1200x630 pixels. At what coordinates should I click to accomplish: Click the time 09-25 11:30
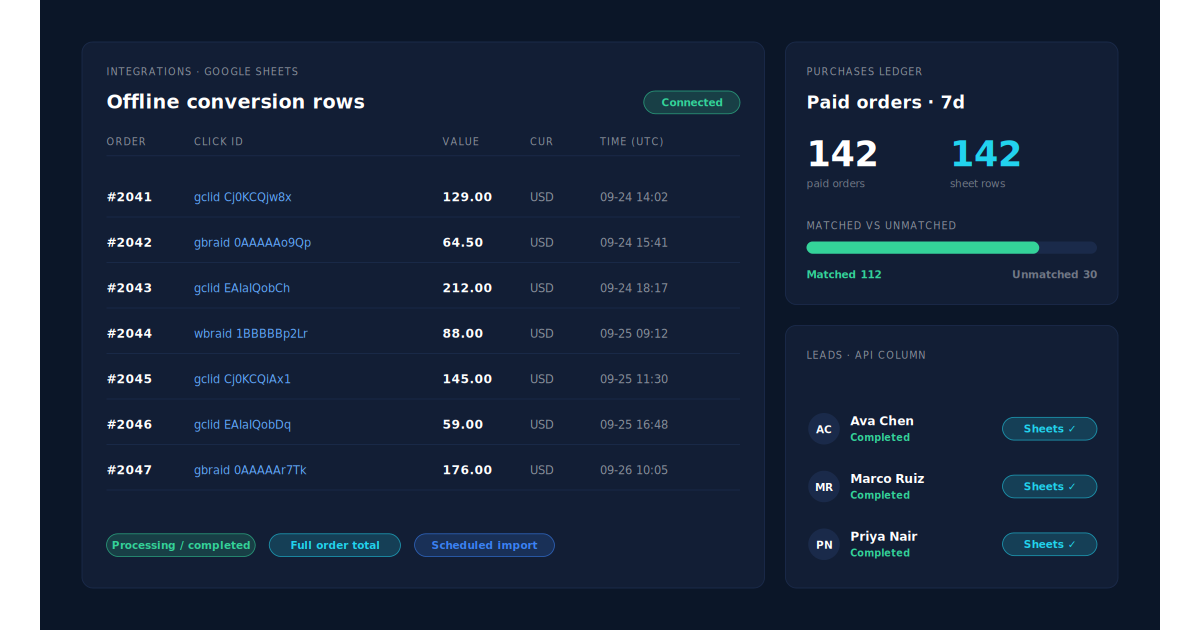tap(634, 379)
